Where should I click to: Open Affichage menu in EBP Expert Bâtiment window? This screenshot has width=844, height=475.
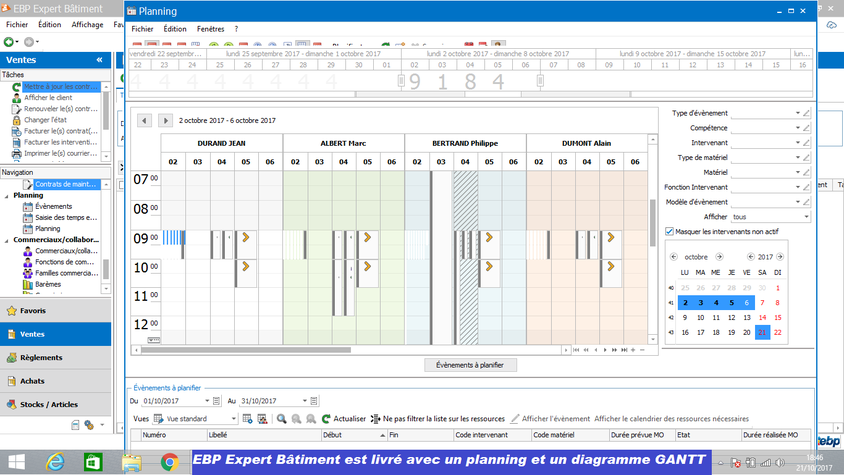click(87, 25)
